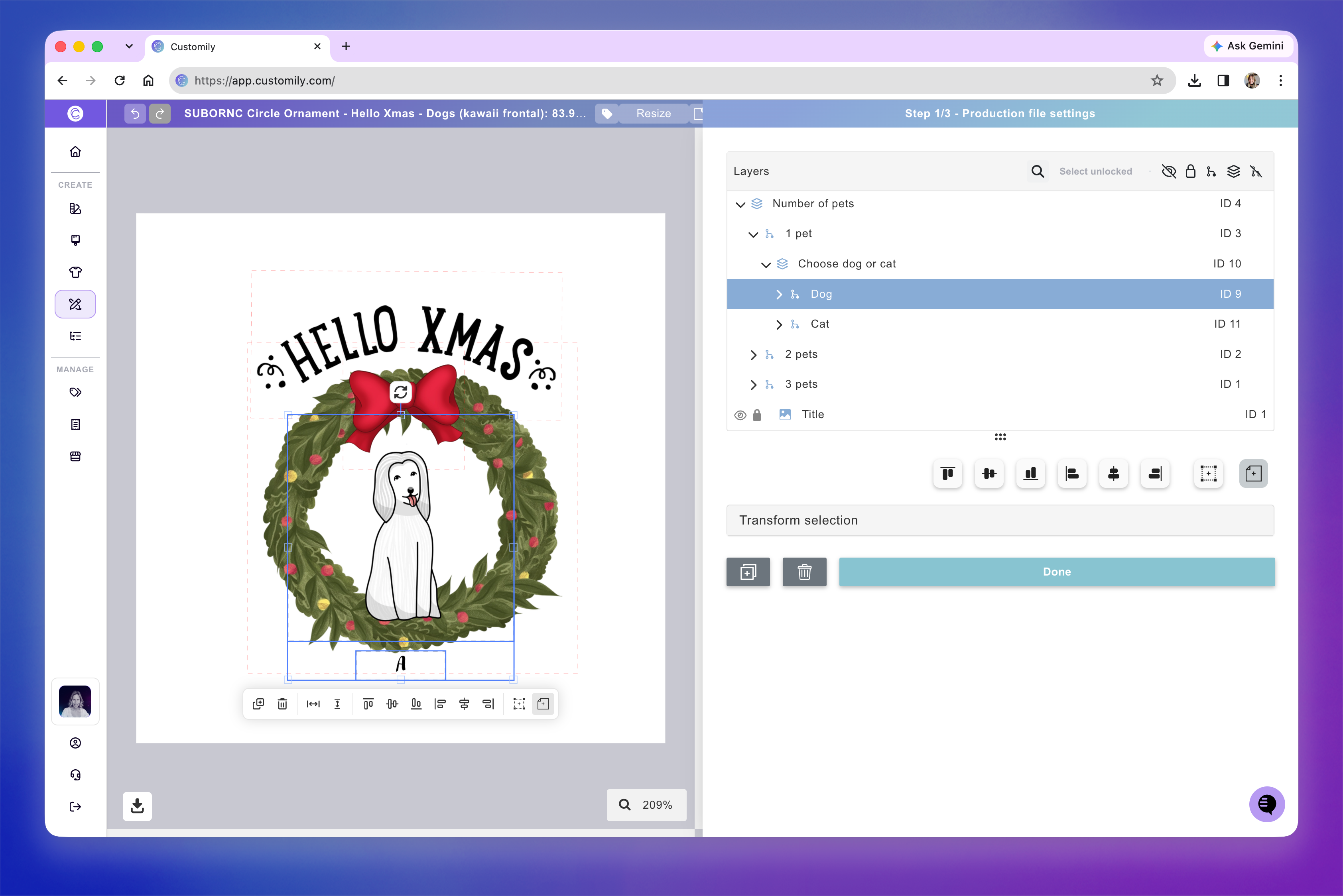Collapse the 1 pet branch
Screen dimensions: 1343x896
(x=753, y=234)
